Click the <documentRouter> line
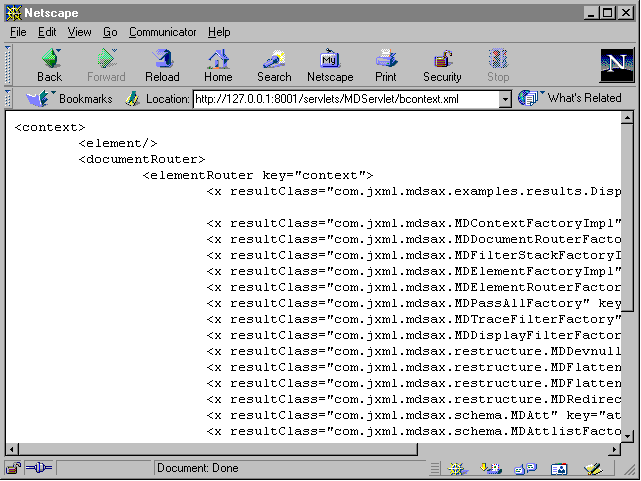Viewport: 641px width, 481px height. [x=142, y=159]
